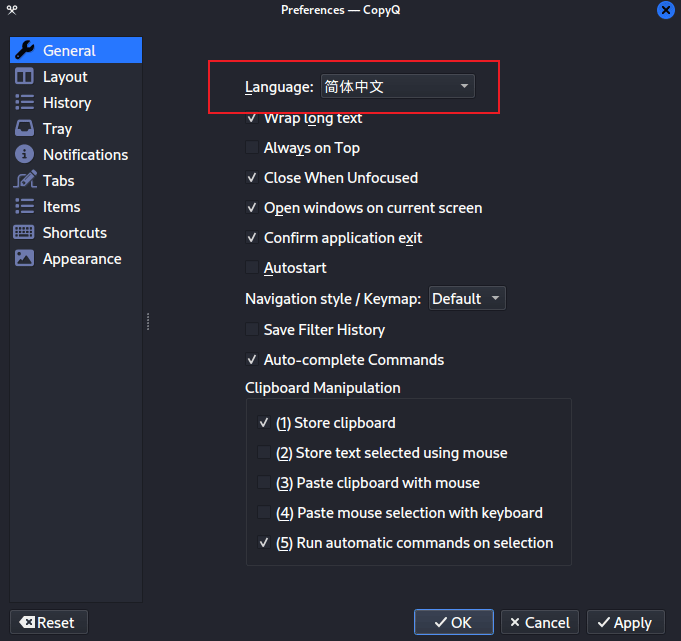Viewport: 681px width, 641px height.
Task: Expand the Navigation style / Keymap dropdown
Action: coord(467,299)
